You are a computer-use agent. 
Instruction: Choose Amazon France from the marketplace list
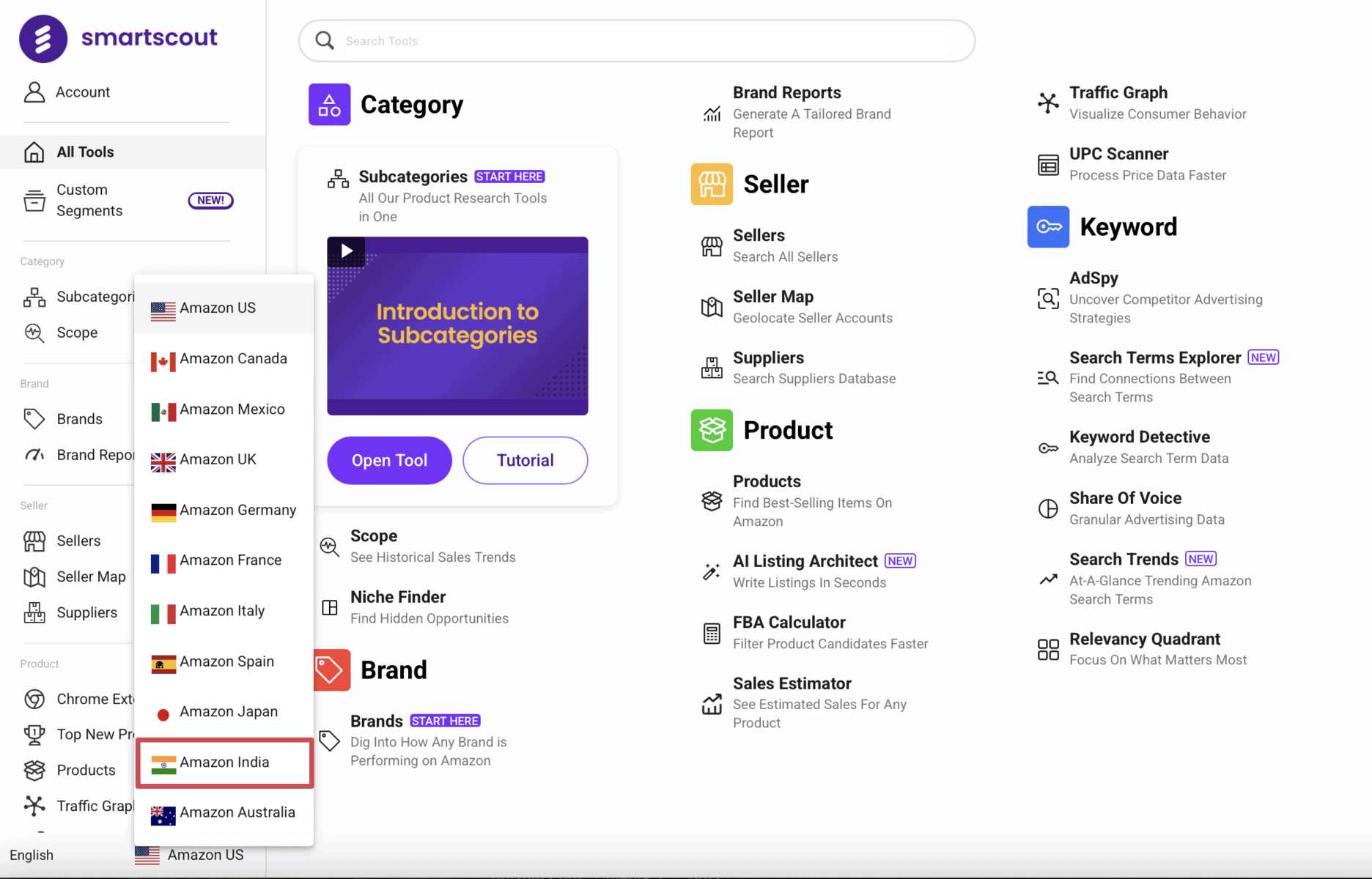coord(224,560)
